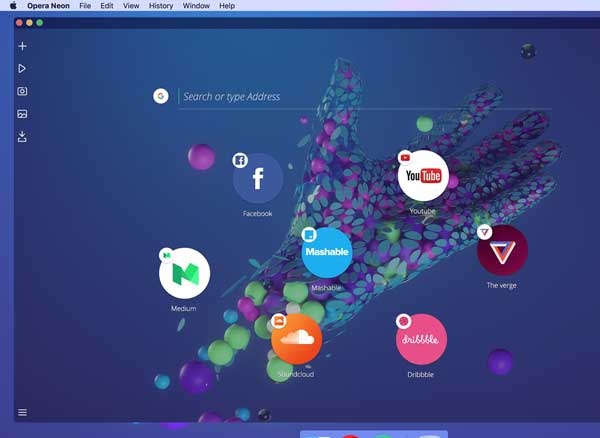Open the Window menu
Screen dimensions: 600x438
click(196, 6)
